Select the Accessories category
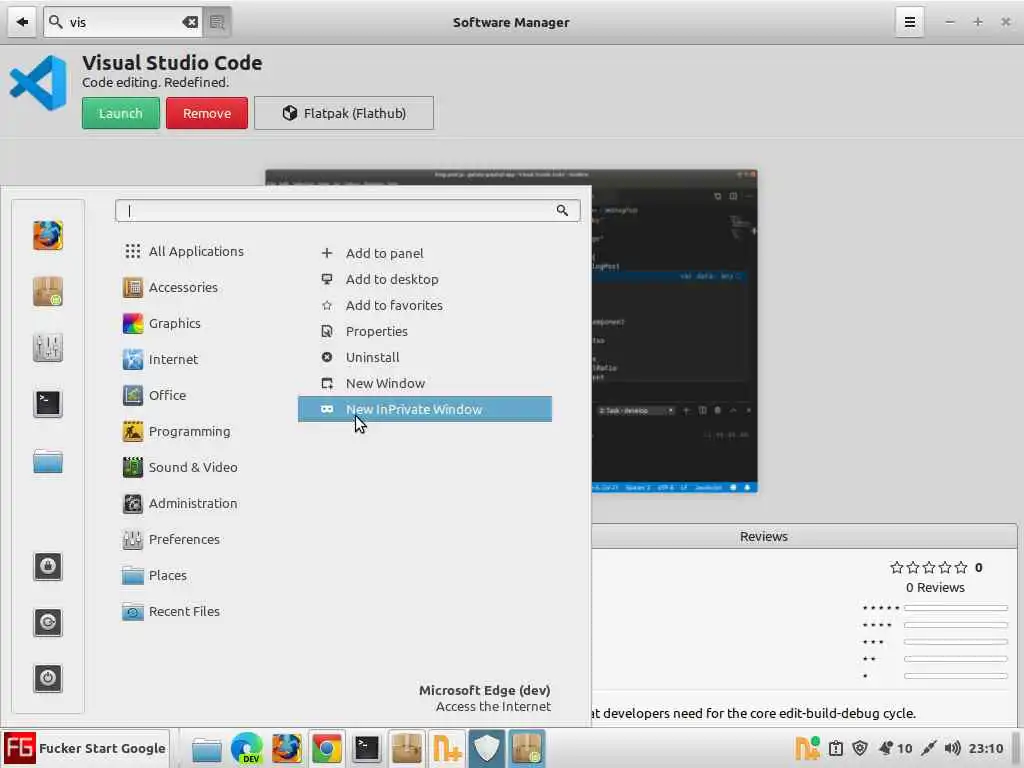Viewport: 1024px width, 768px height. 170,287
